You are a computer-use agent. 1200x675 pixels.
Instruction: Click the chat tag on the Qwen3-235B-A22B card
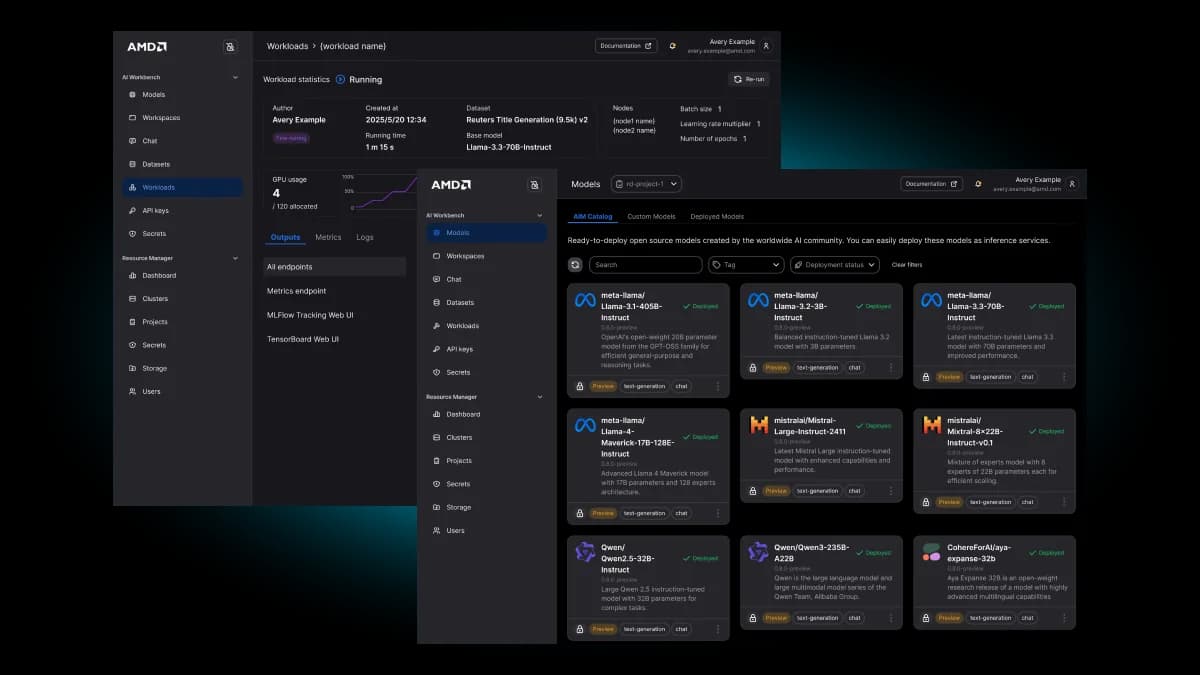click(x=854, y=618)
